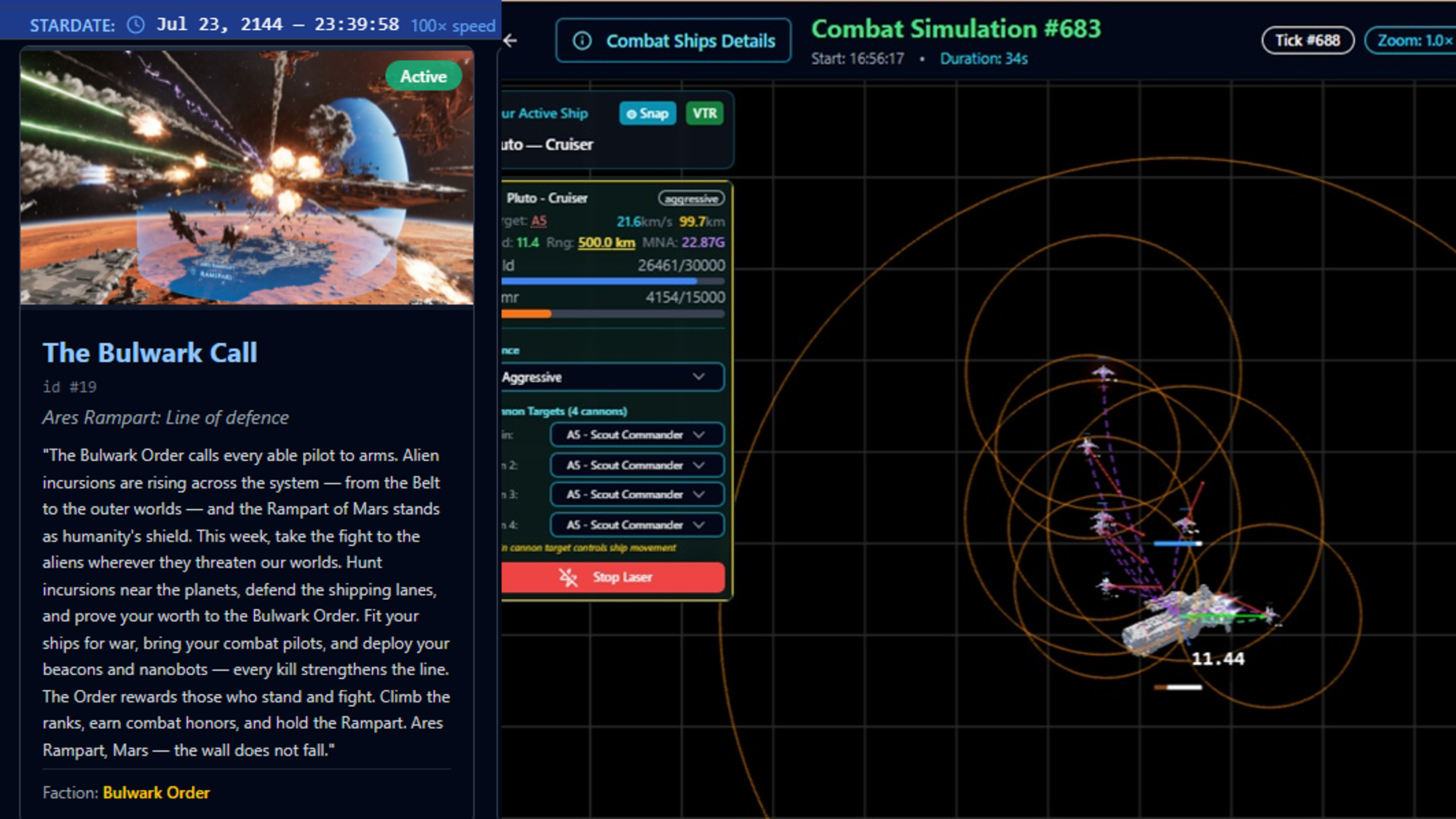Click the crossed laser icon in Stop Laser
The height and width of the screenshot is (819, 1456).
click(x=568, y=577)
